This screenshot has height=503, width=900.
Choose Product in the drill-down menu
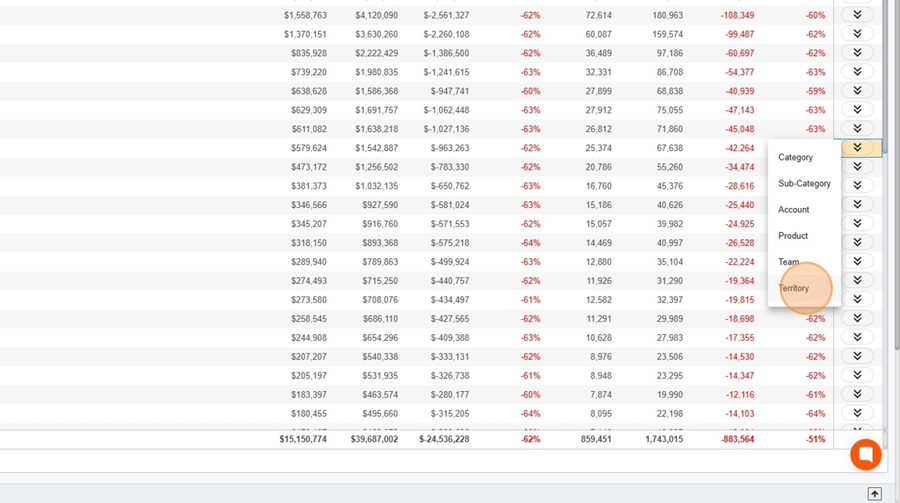(792, 236)
